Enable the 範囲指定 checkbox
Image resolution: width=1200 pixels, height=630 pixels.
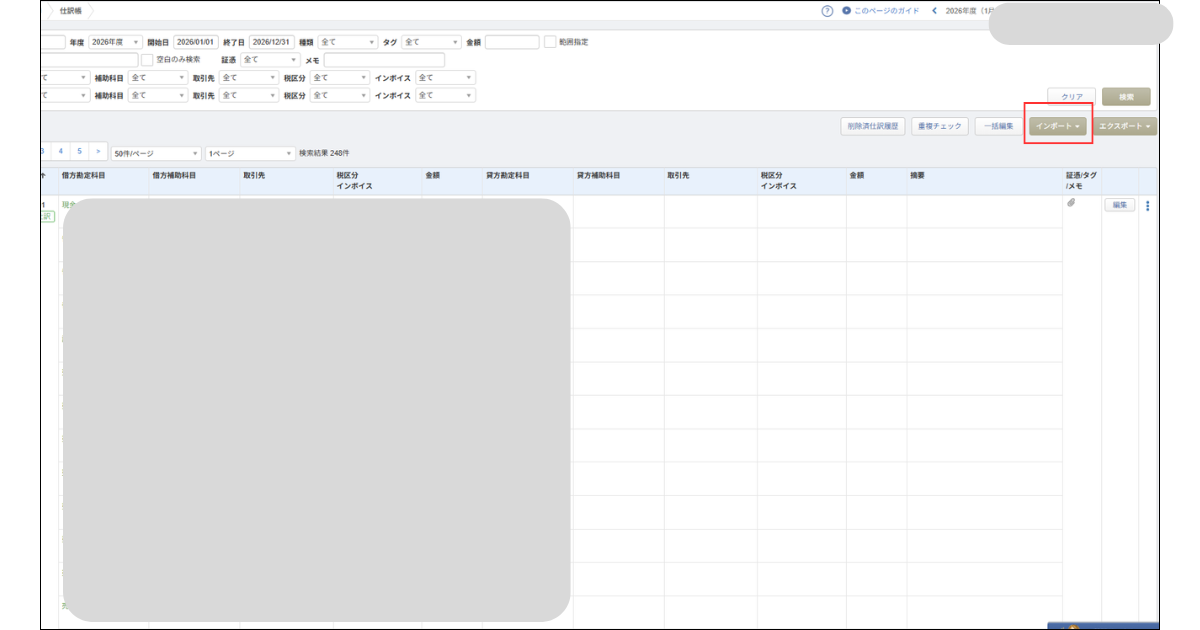pos(550,42)
